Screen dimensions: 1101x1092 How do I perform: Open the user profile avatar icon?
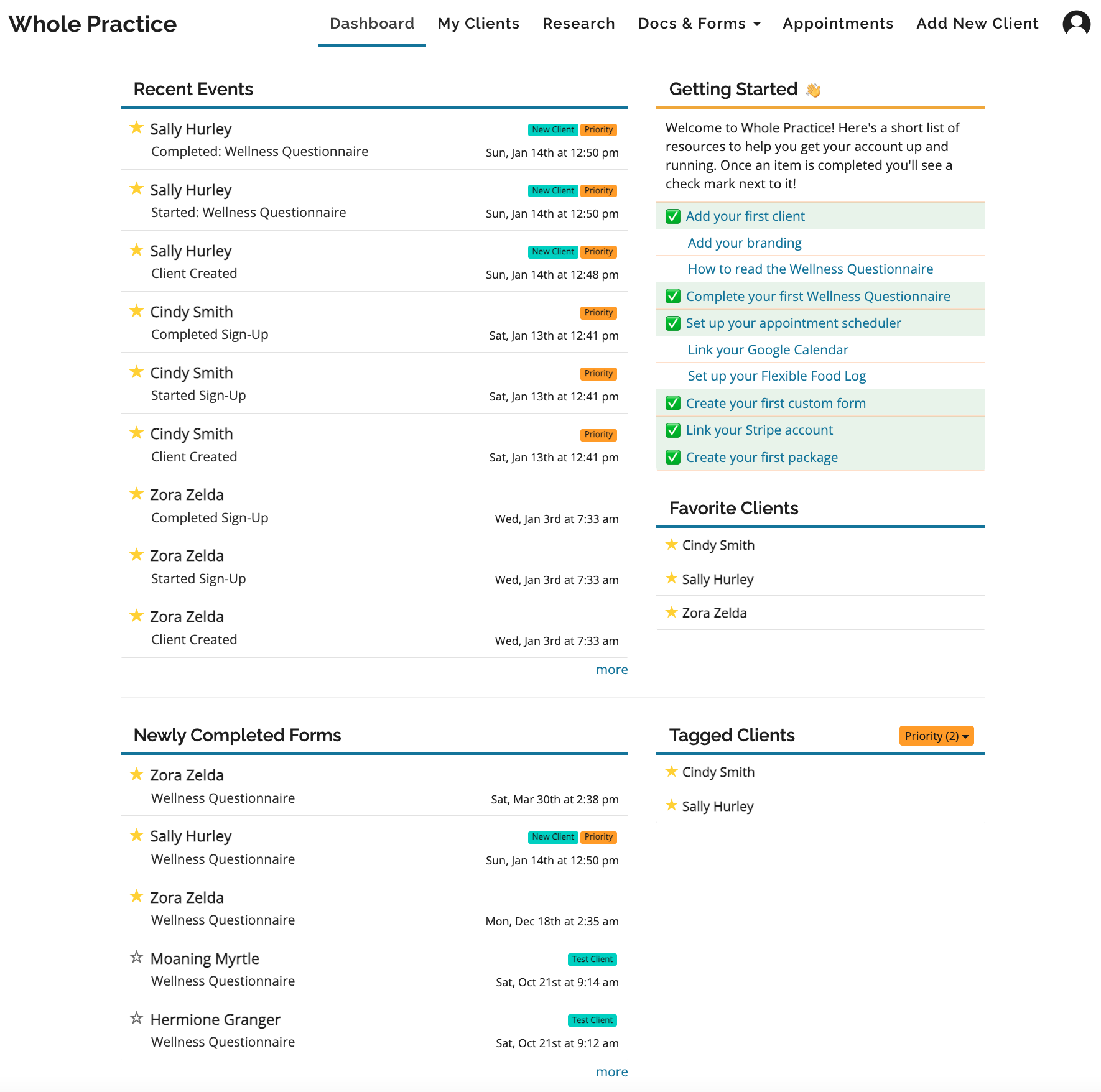click(x=1076, y=24)
